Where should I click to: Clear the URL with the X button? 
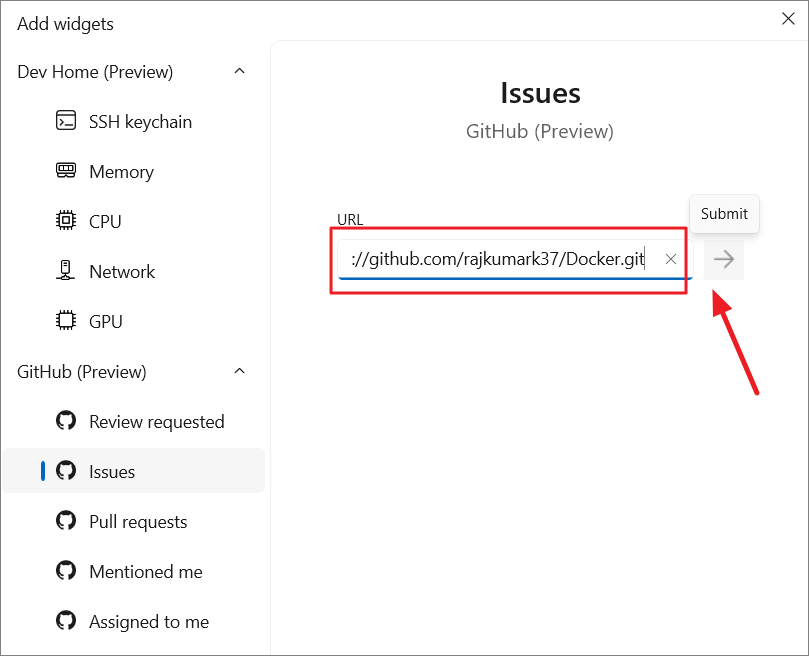point(670,258)
